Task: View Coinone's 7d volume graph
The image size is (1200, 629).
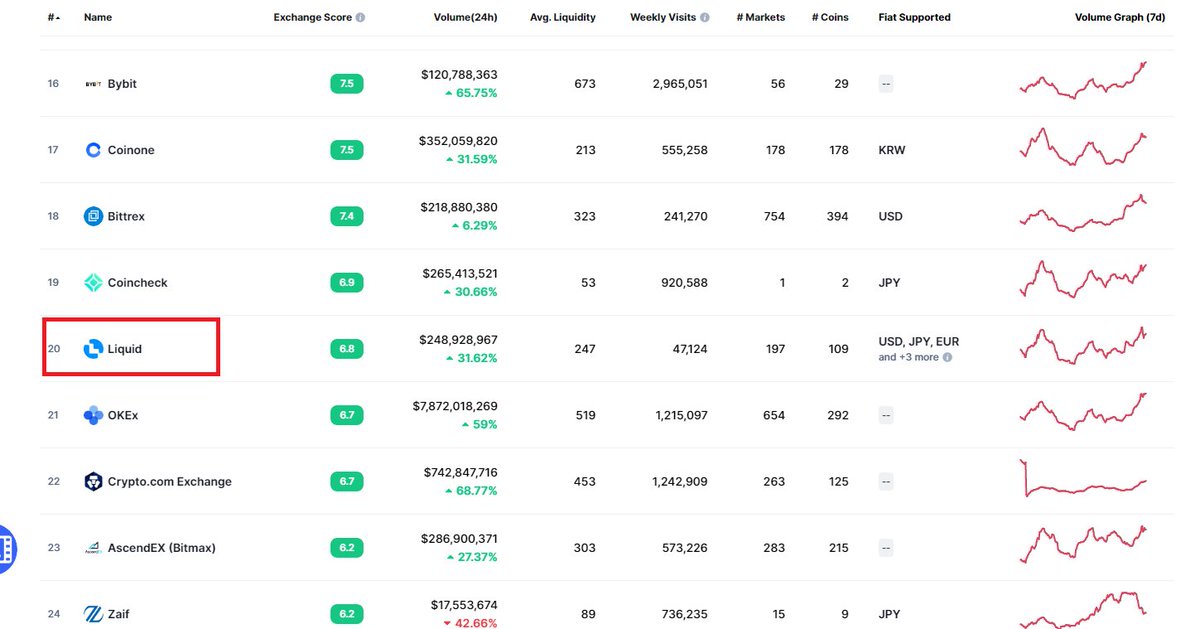Action: pyautogui.click(x=1083, y=148)
